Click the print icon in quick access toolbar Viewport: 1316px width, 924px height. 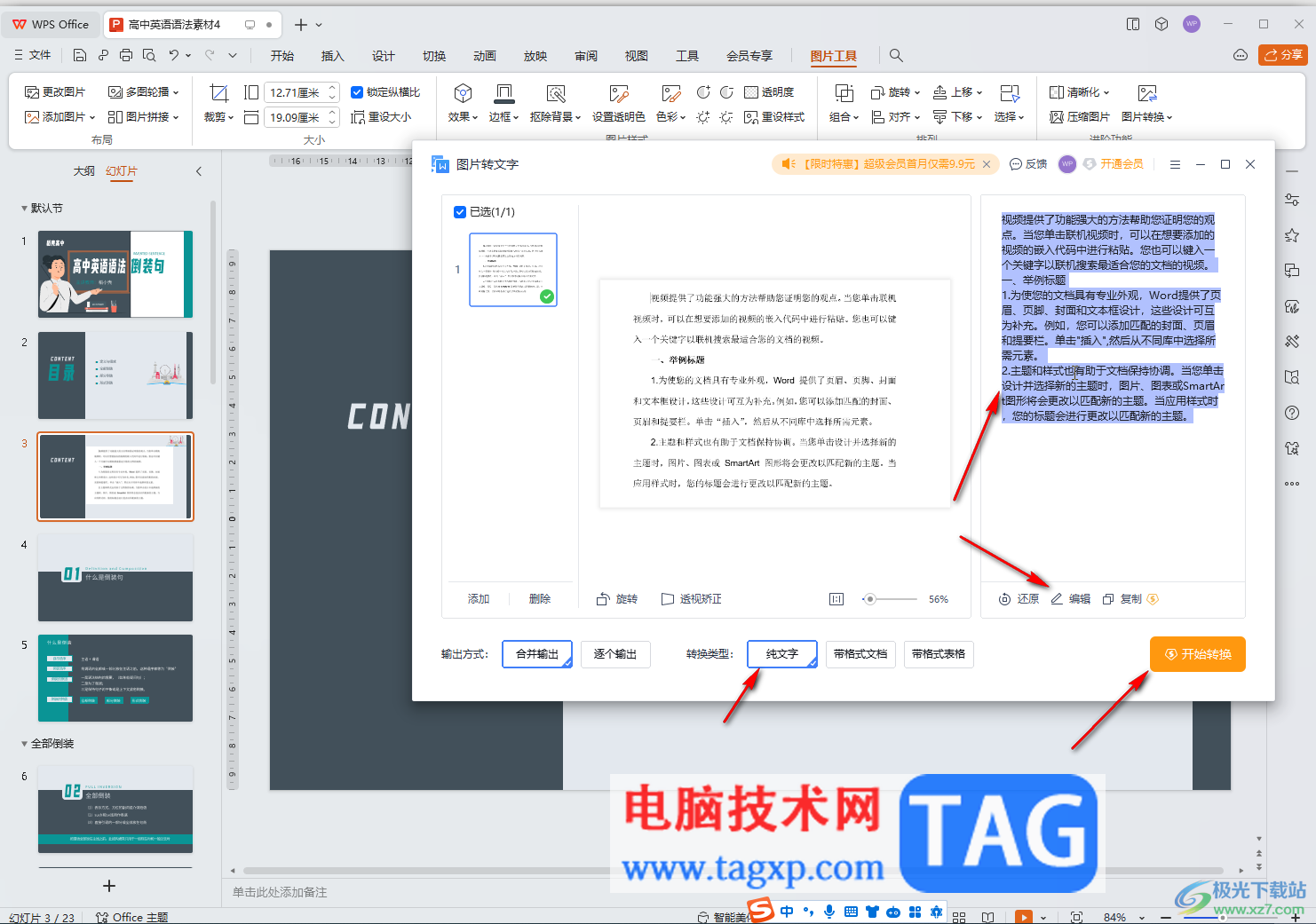pos(126,55)
